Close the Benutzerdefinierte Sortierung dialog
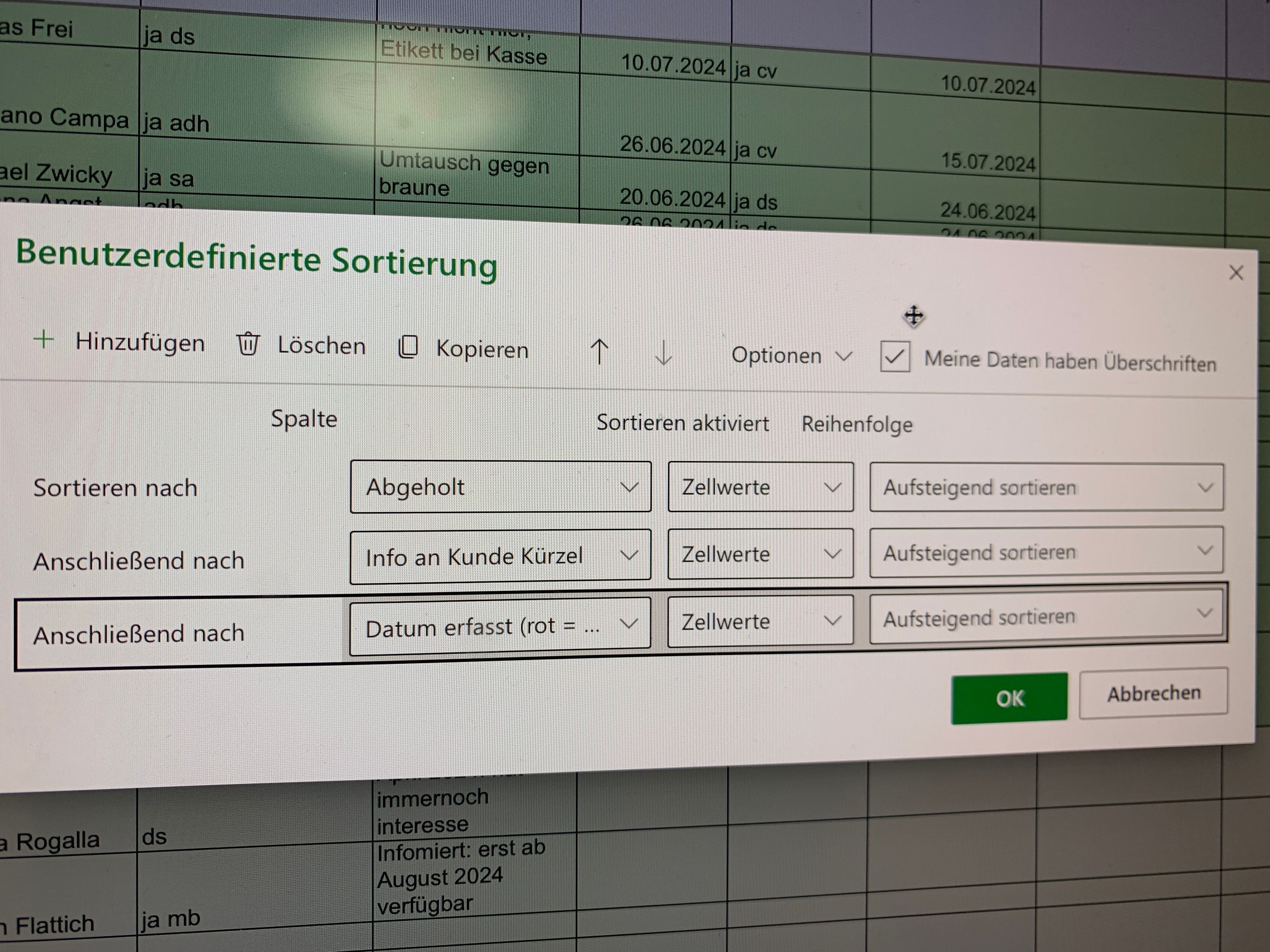 point(1236,273)
